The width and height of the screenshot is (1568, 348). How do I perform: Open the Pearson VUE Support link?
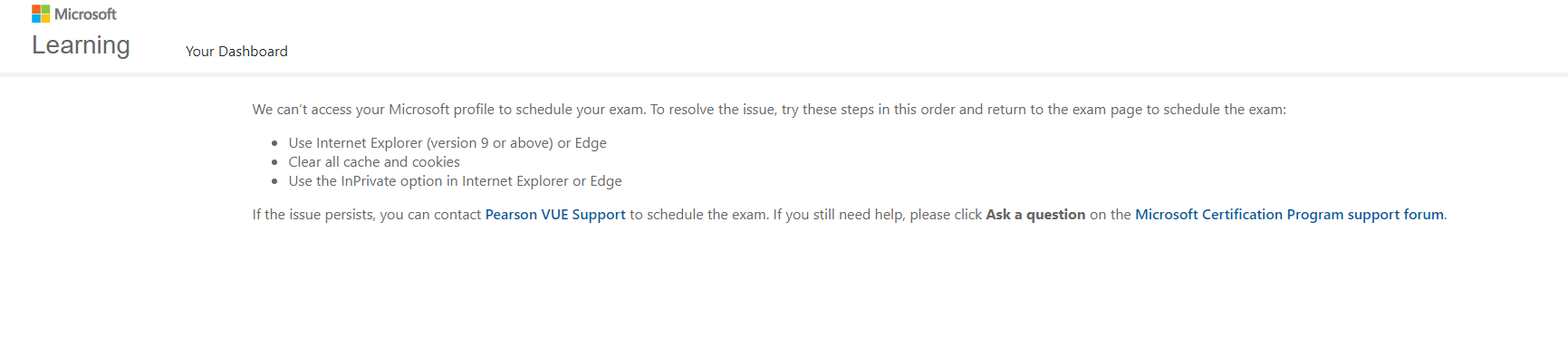[555, 215]
